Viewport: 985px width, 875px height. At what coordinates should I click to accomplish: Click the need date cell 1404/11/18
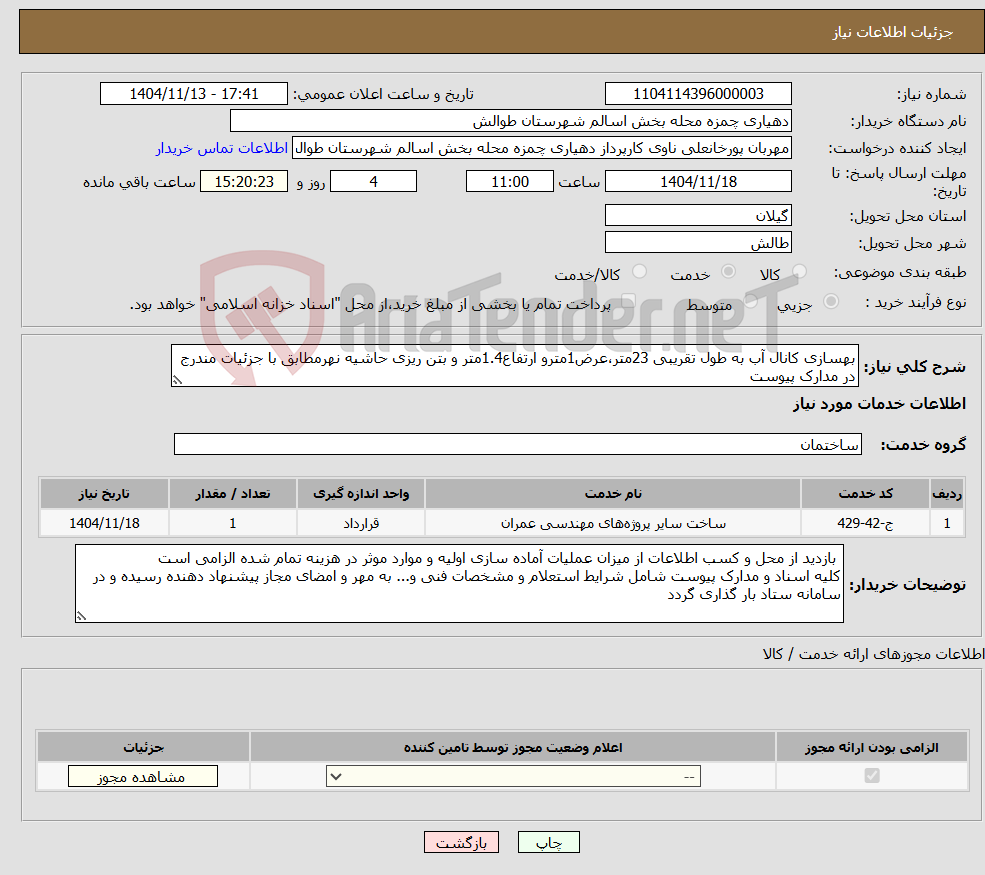(x=104, y=523)
